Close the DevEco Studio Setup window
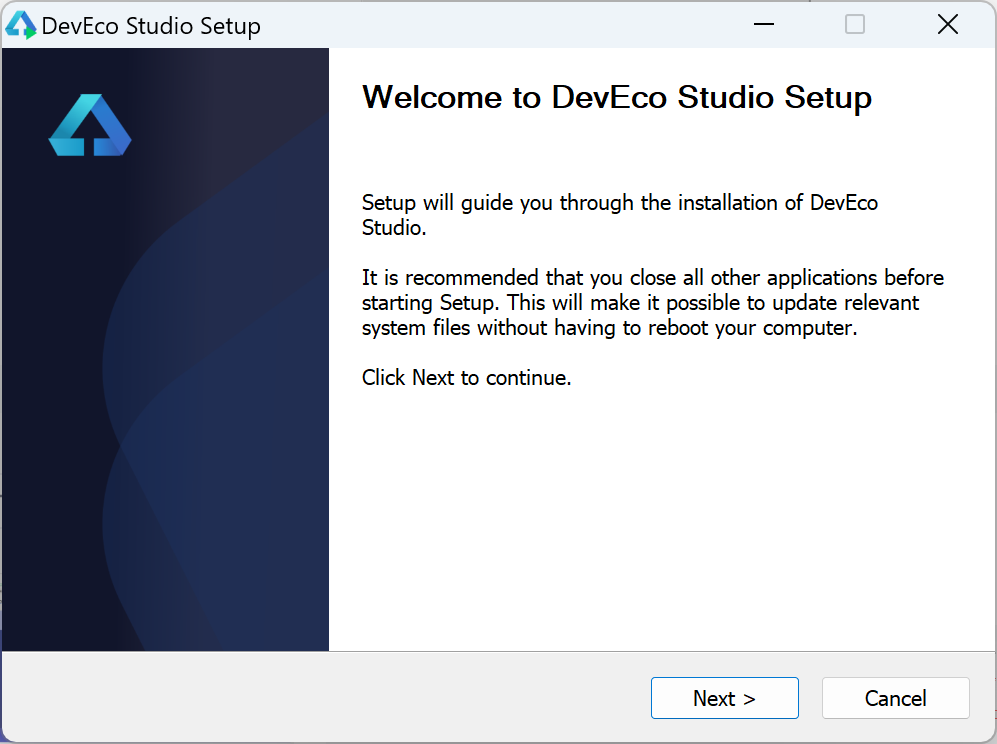The width and height of the screenshot is (997, 744). (x=947, y=25)
